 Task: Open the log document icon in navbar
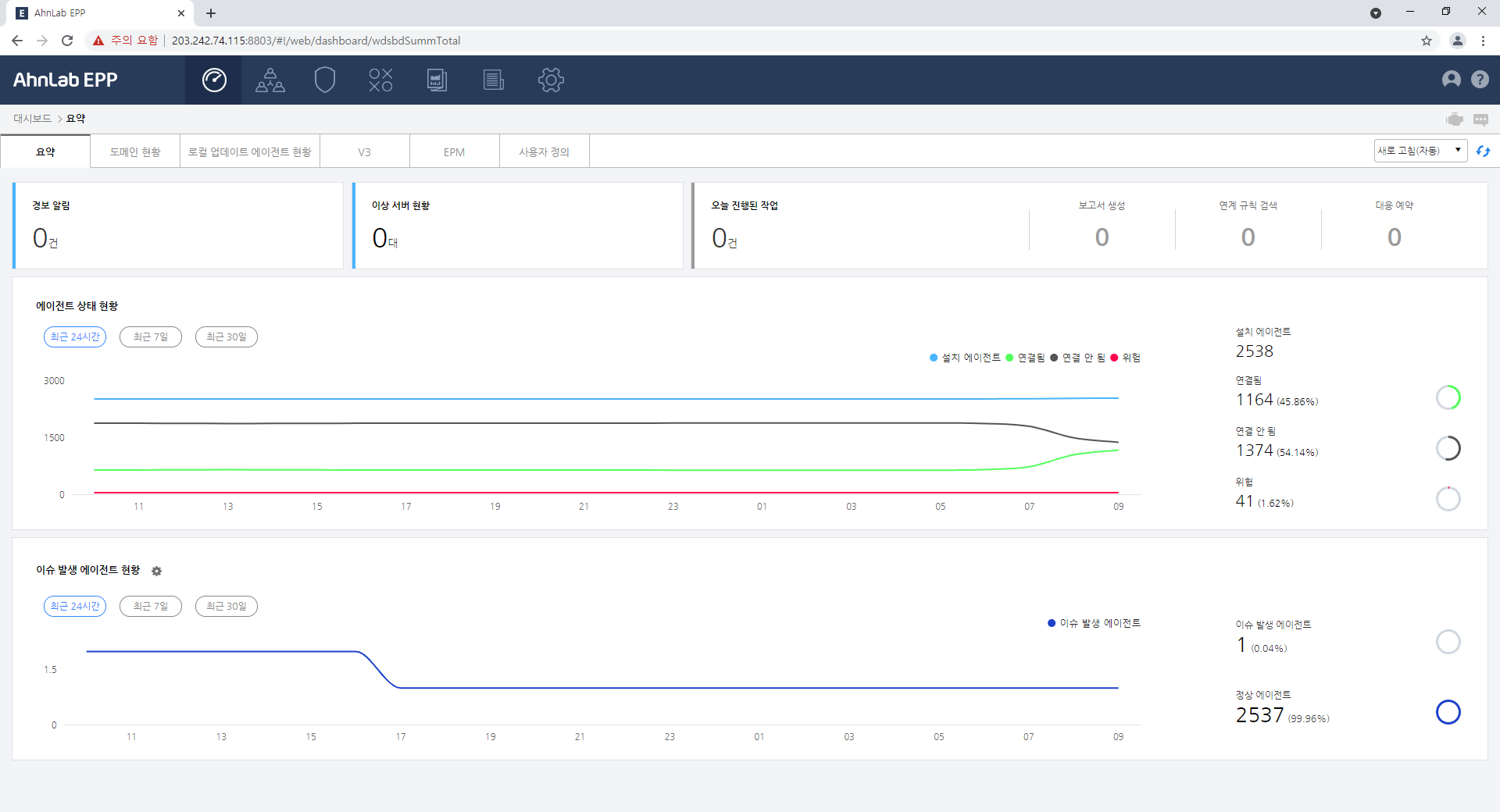point(493,80)
